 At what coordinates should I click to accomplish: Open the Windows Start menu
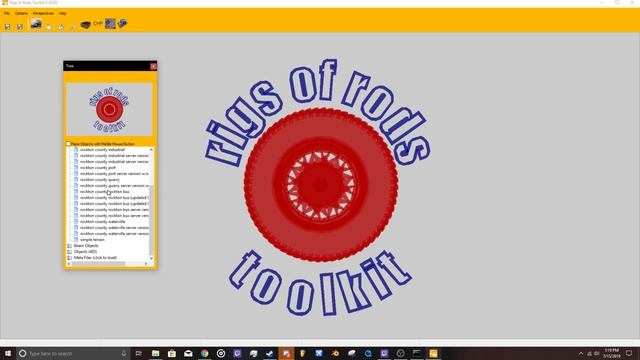[x=8, y=353]
